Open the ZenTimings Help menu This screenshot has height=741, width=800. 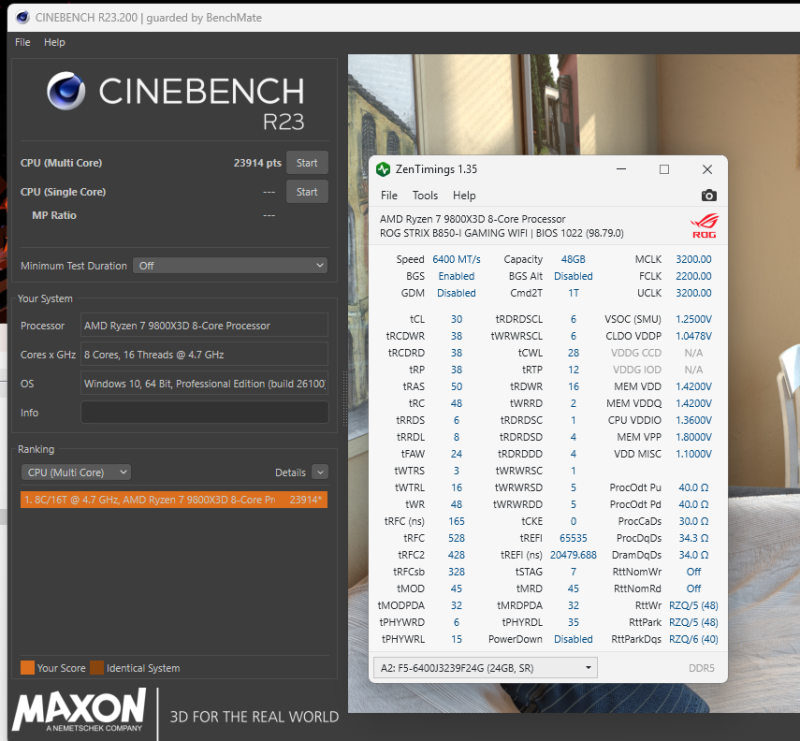(464, 195)
